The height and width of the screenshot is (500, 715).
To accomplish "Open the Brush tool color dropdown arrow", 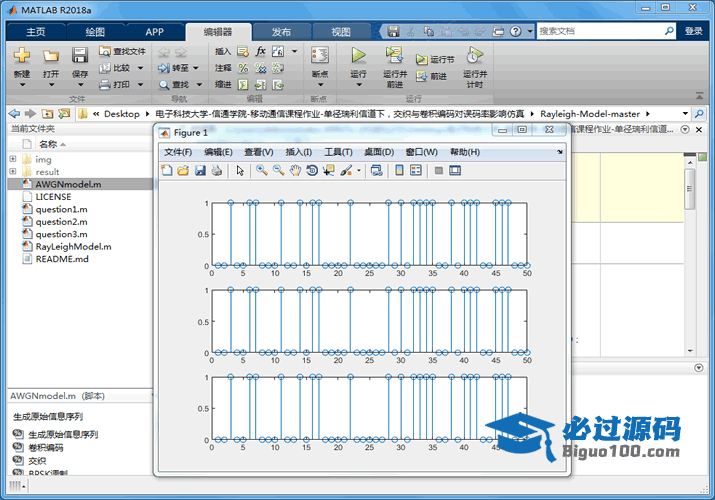I will coord(358,172).
